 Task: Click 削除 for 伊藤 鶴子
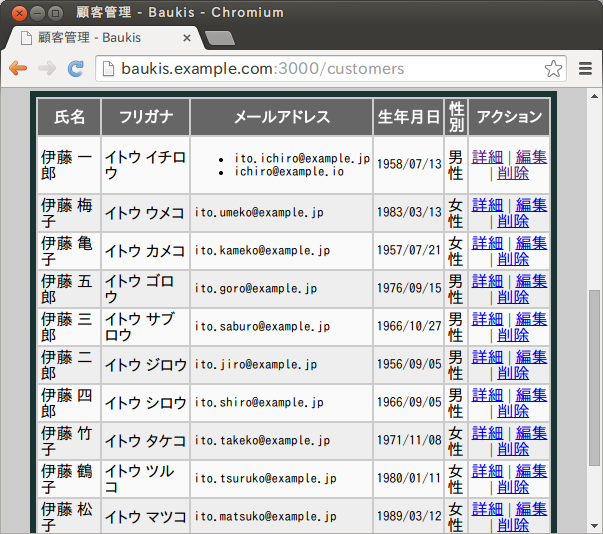pyautogui.click(x=513, y=487)
